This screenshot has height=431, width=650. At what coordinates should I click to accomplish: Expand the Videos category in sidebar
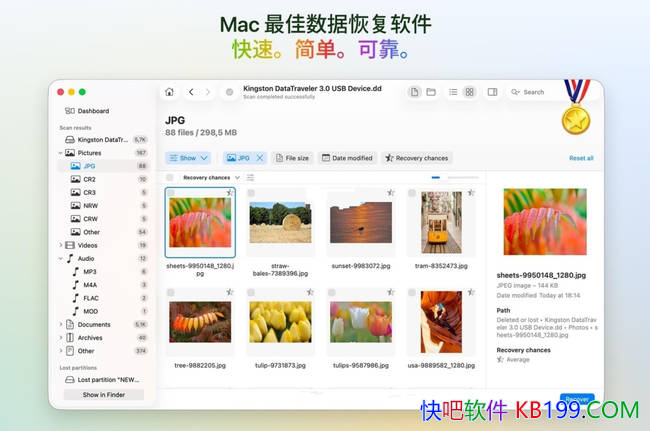click(61, 245)
